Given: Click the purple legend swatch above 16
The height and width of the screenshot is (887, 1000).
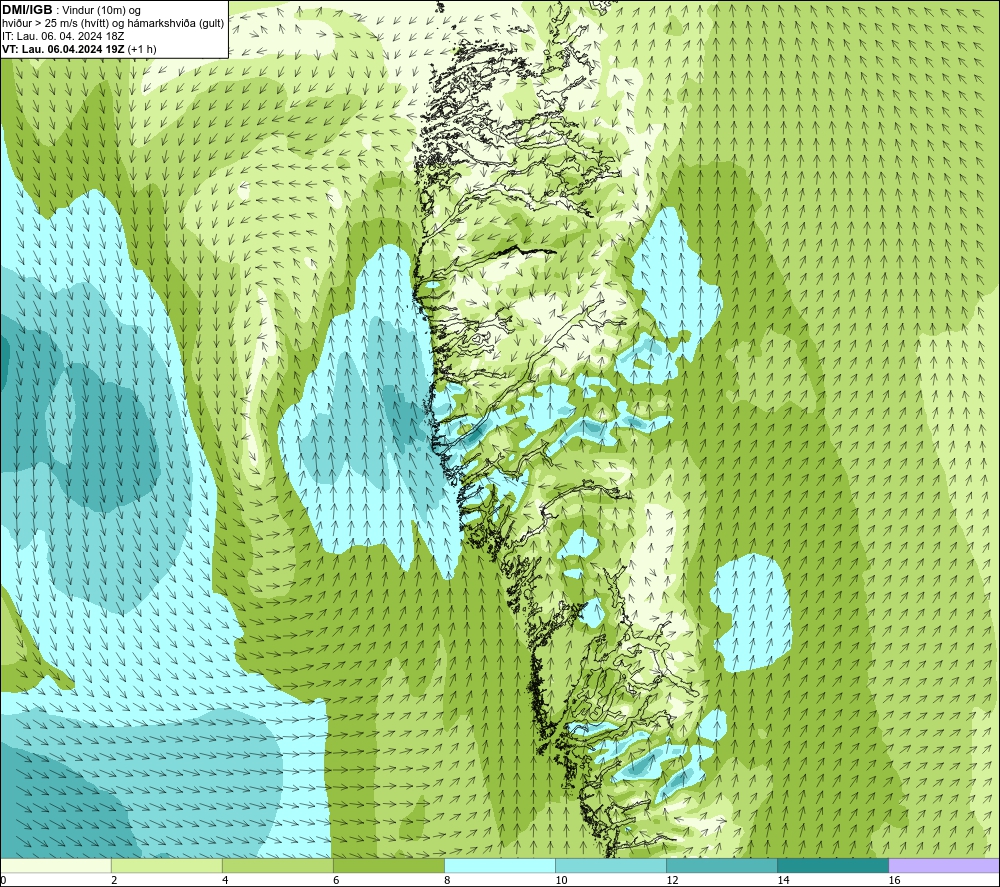Looking at the screenshot, I should pyautogui.click(x=944, y=865).
